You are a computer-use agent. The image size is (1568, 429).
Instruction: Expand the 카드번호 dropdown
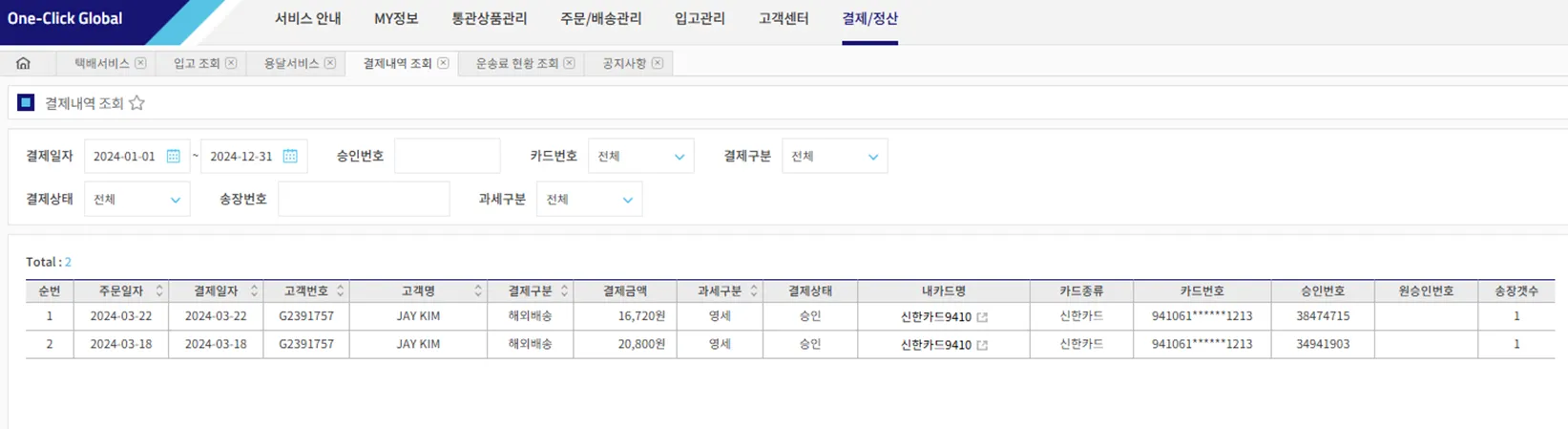click(x=640, y=156)
